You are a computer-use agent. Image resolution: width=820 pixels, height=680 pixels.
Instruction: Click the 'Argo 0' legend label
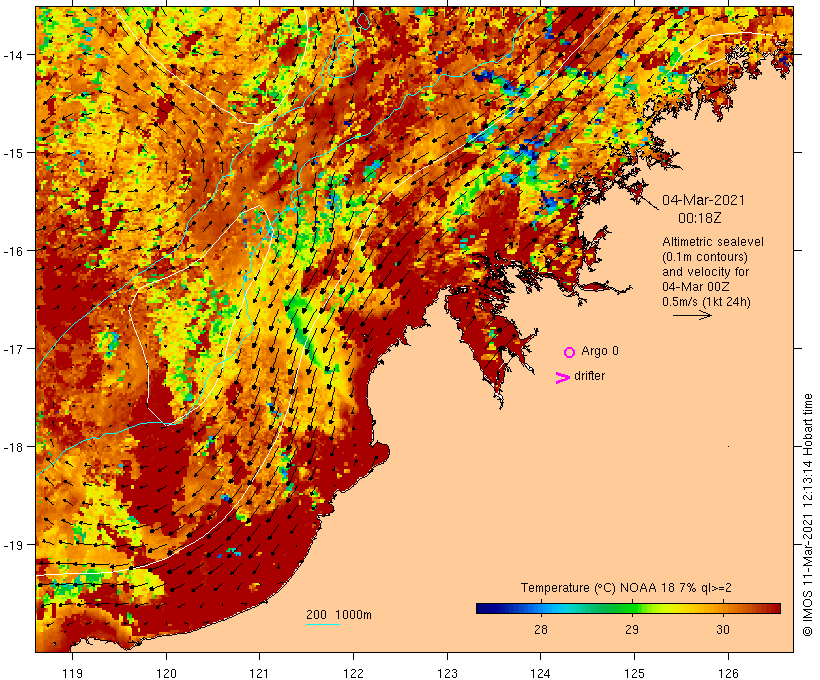click(600, 351)
